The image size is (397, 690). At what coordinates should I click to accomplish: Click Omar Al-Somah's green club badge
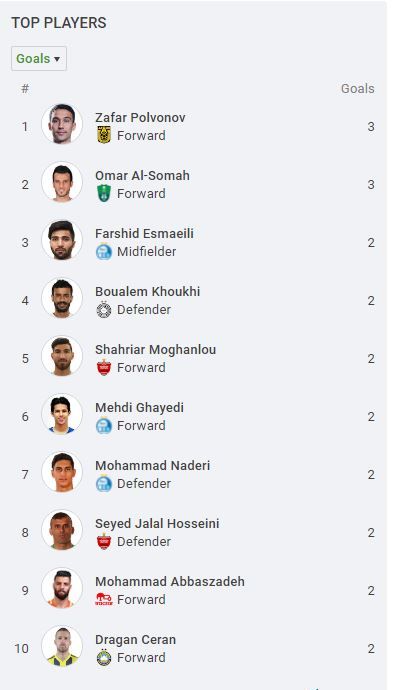click(x=104, y=193)
